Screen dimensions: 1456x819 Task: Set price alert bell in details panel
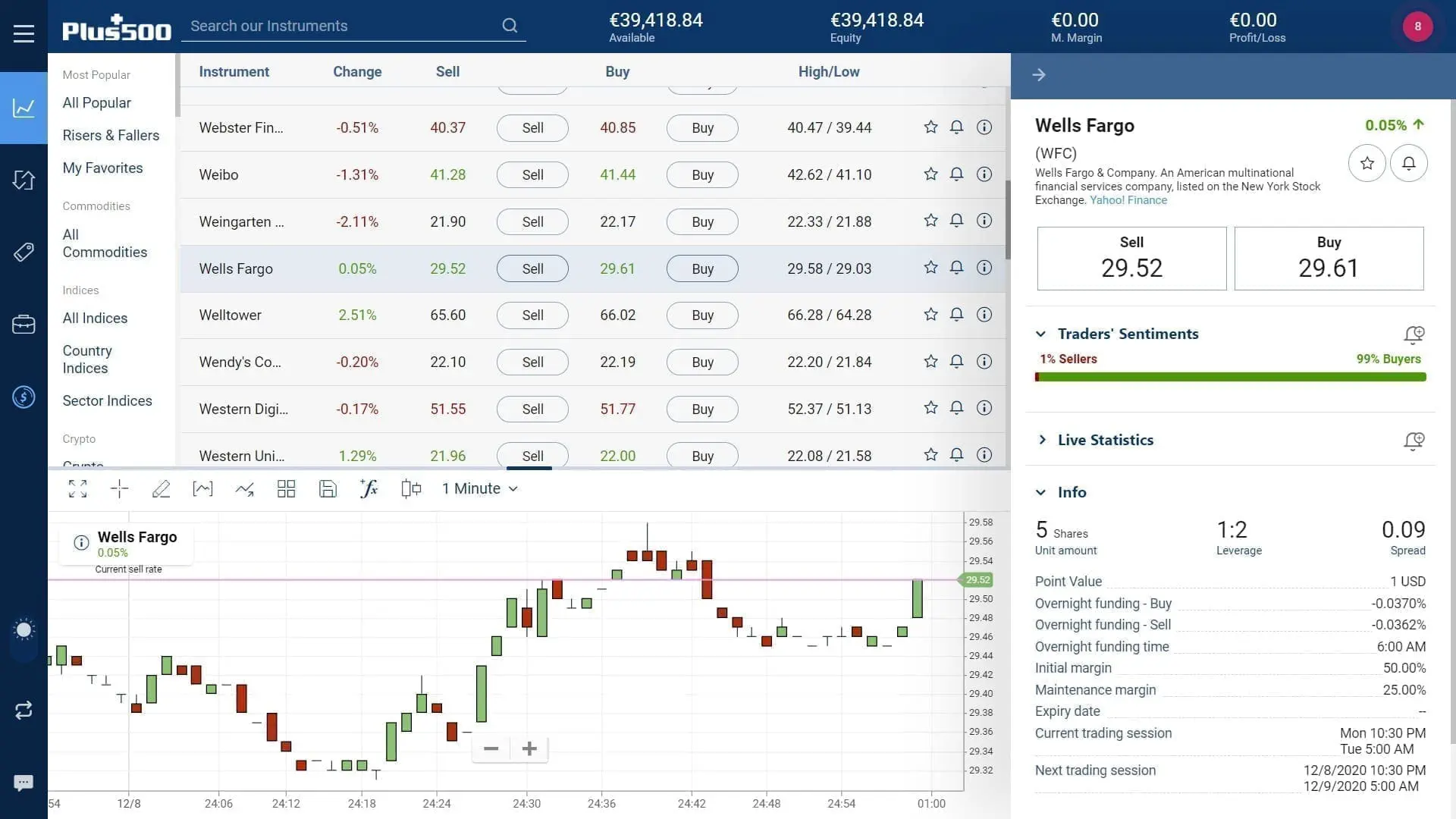(x=1408, y=163)
